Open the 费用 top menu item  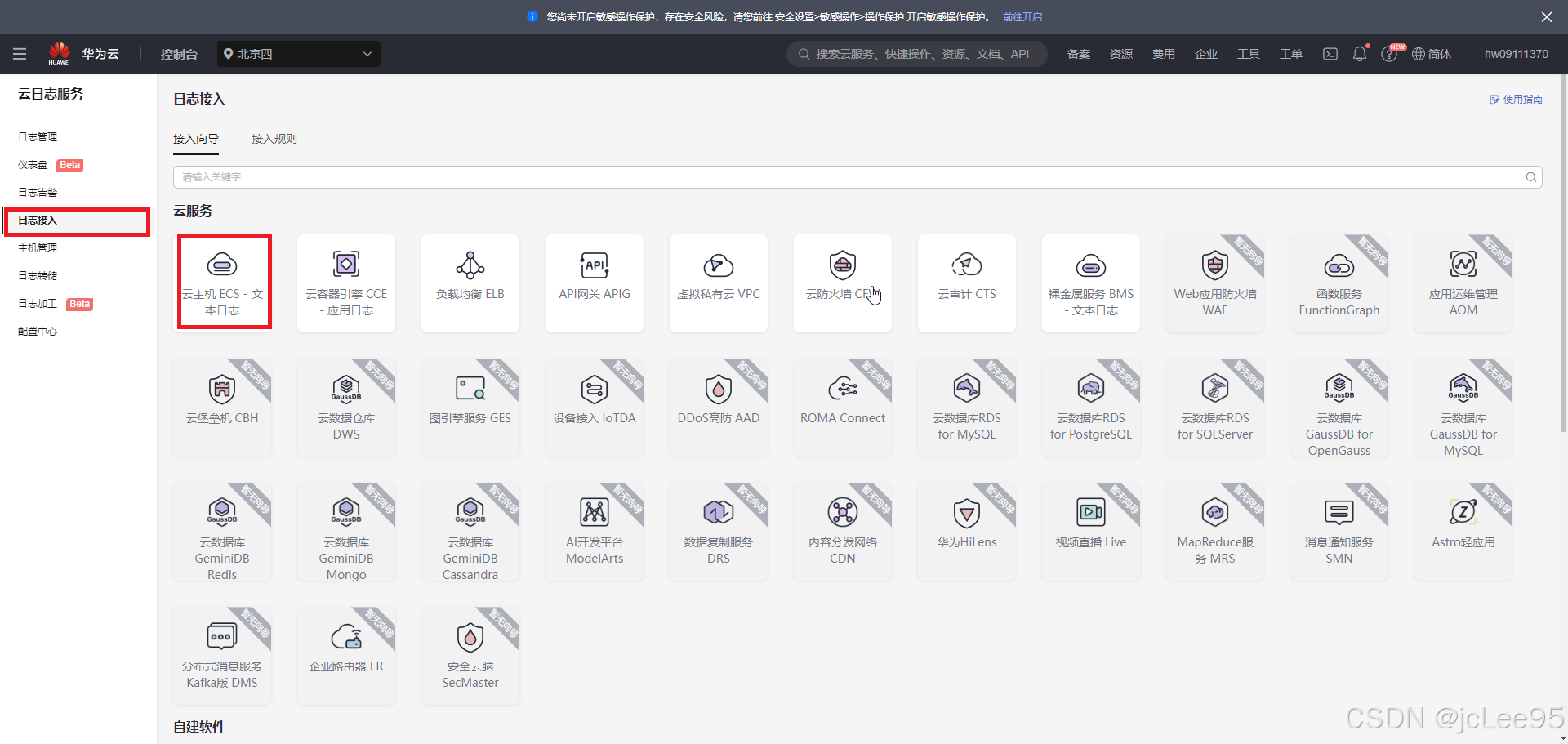(1164, 54)
